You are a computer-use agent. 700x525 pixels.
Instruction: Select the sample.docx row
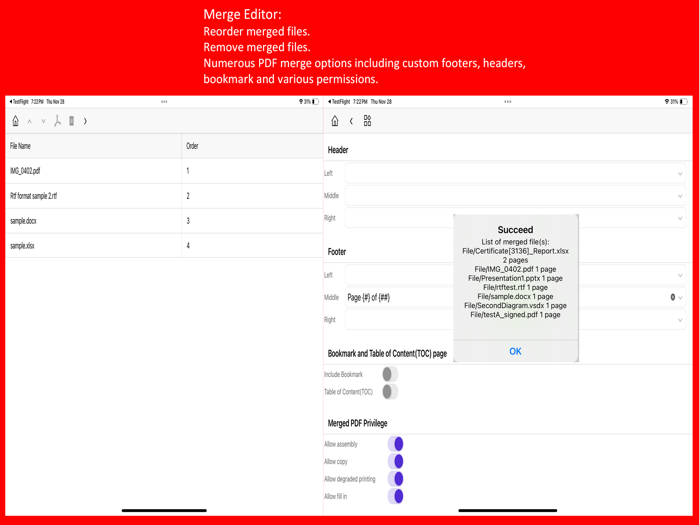pyautogui.click(x=164, y=221)
